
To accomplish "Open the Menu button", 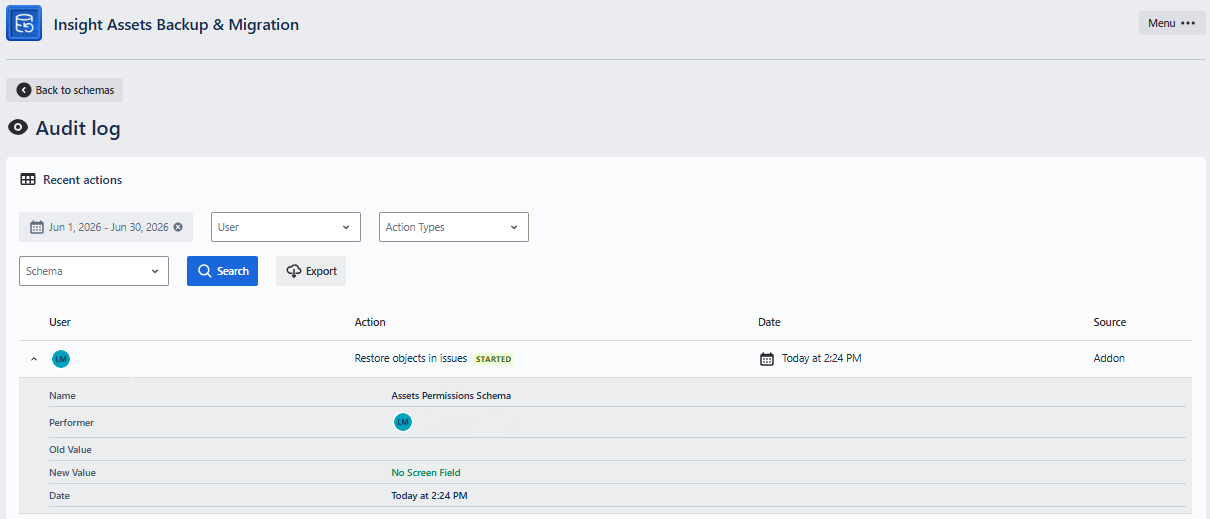I will (x=1172, y=23).
